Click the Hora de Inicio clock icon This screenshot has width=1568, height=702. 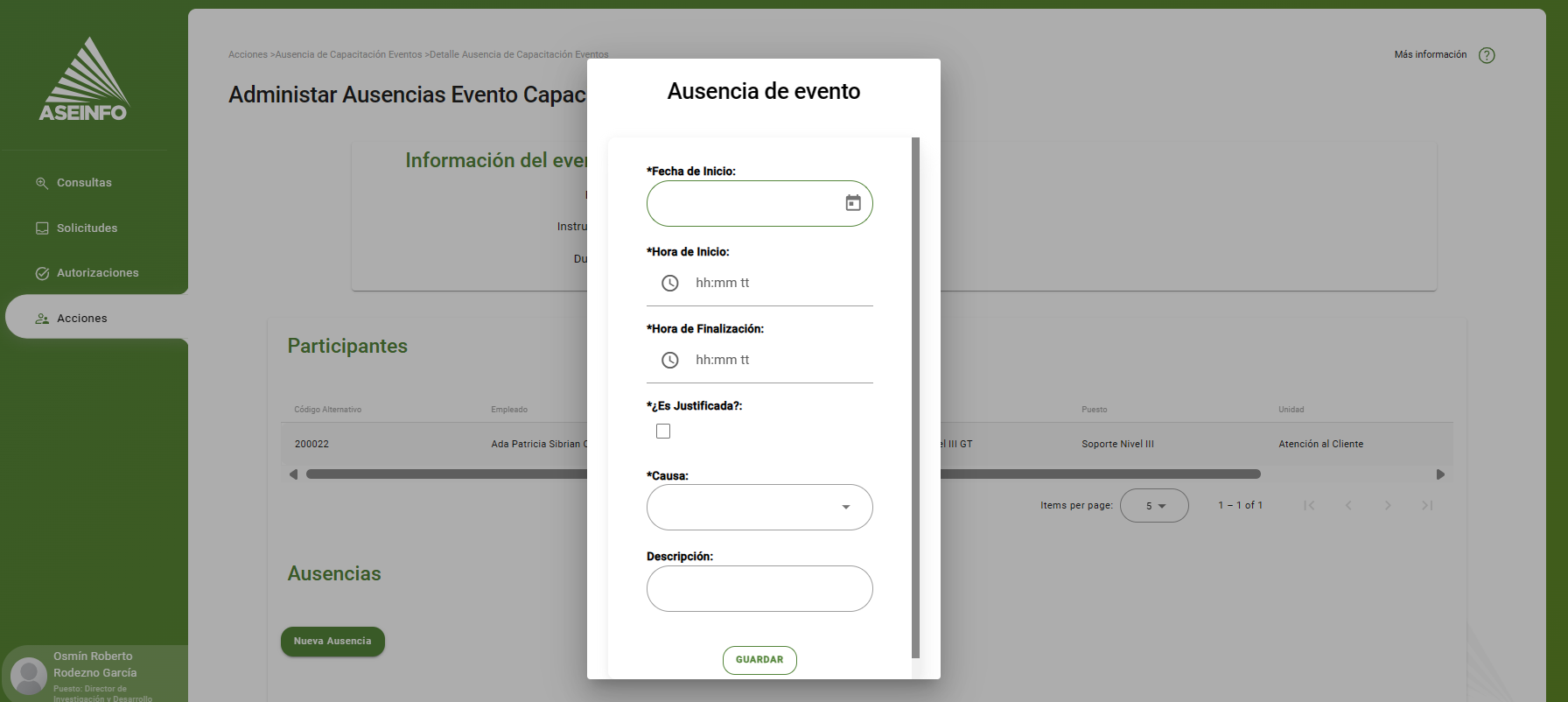click(669, 283)
